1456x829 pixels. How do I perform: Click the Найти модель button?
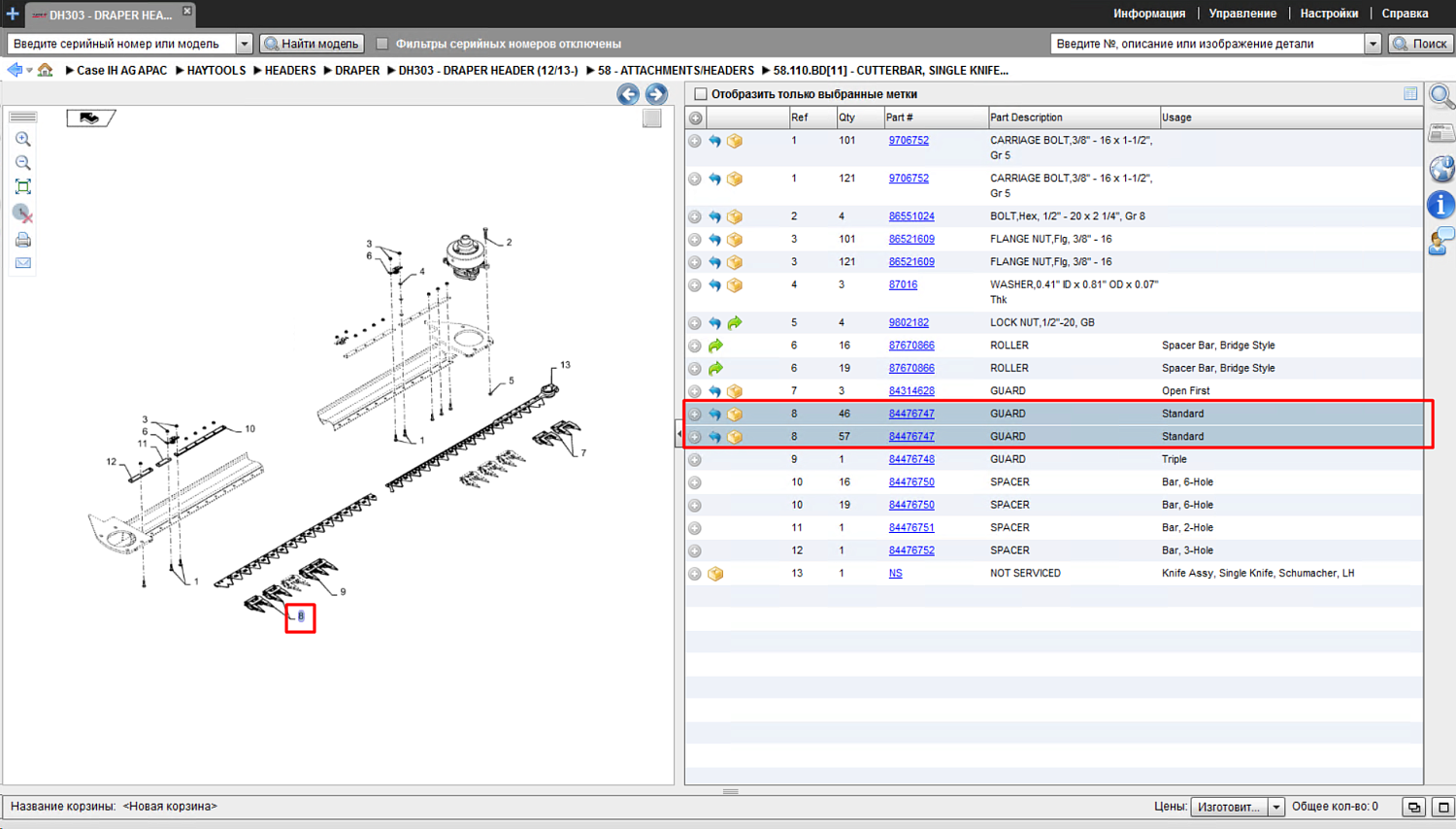pyautogui.click(x=313, y=44)
